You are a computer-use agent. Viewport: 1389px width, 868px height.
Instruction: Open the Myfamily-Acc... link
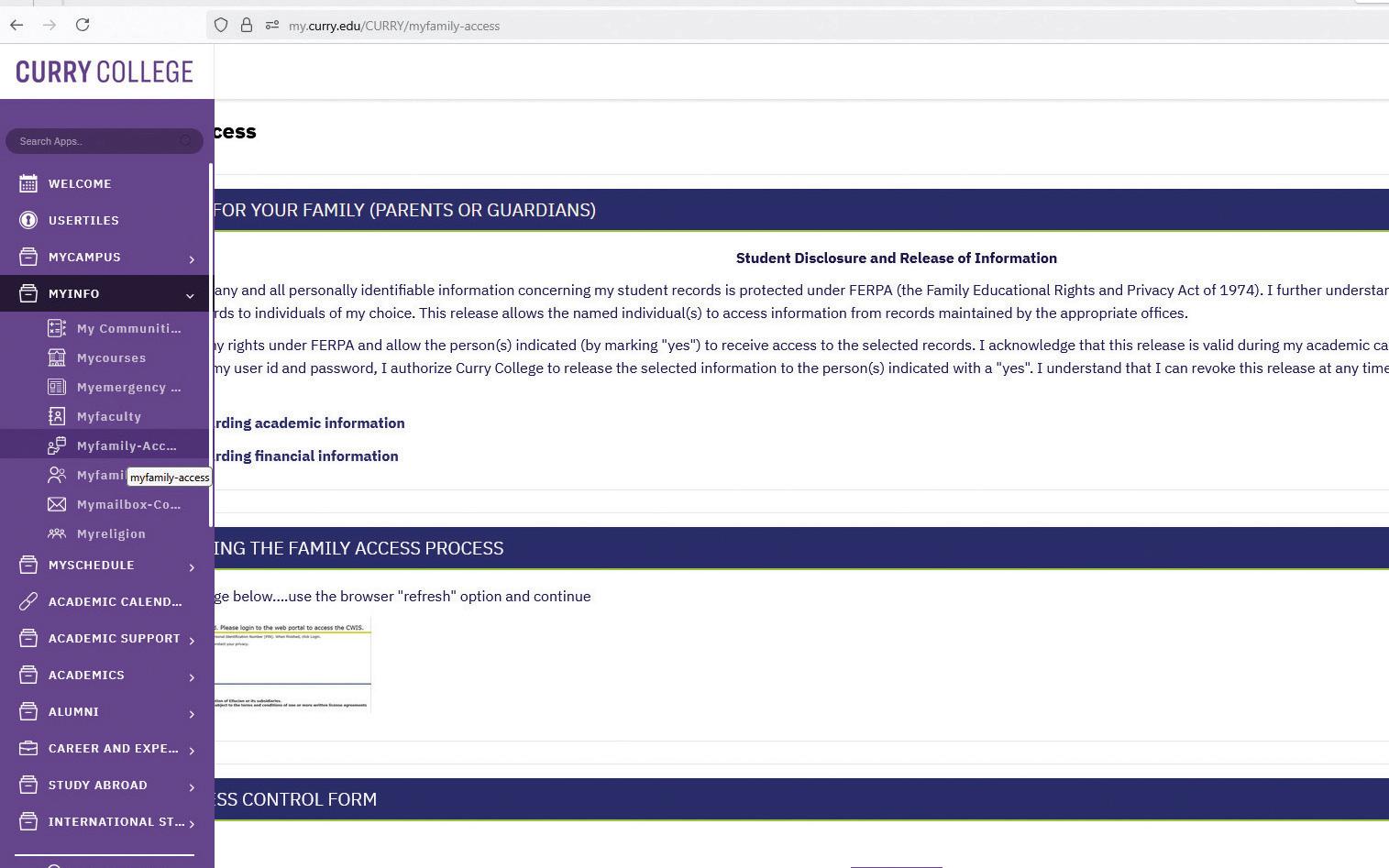coord(127,445)
